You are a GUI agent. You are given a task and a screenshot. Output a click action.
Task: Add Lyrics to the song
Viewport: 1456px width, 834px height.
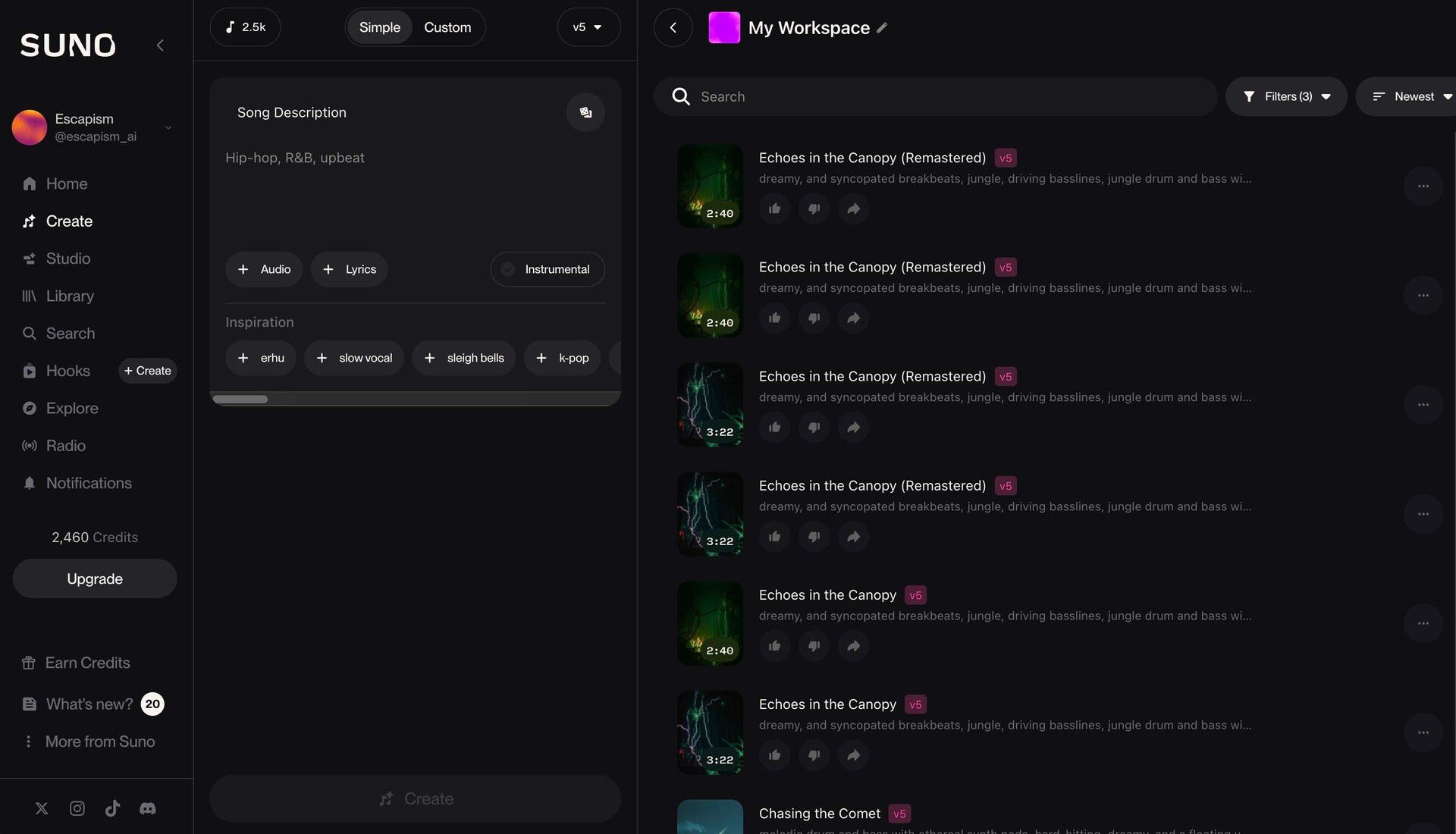(x=349, y=269)
